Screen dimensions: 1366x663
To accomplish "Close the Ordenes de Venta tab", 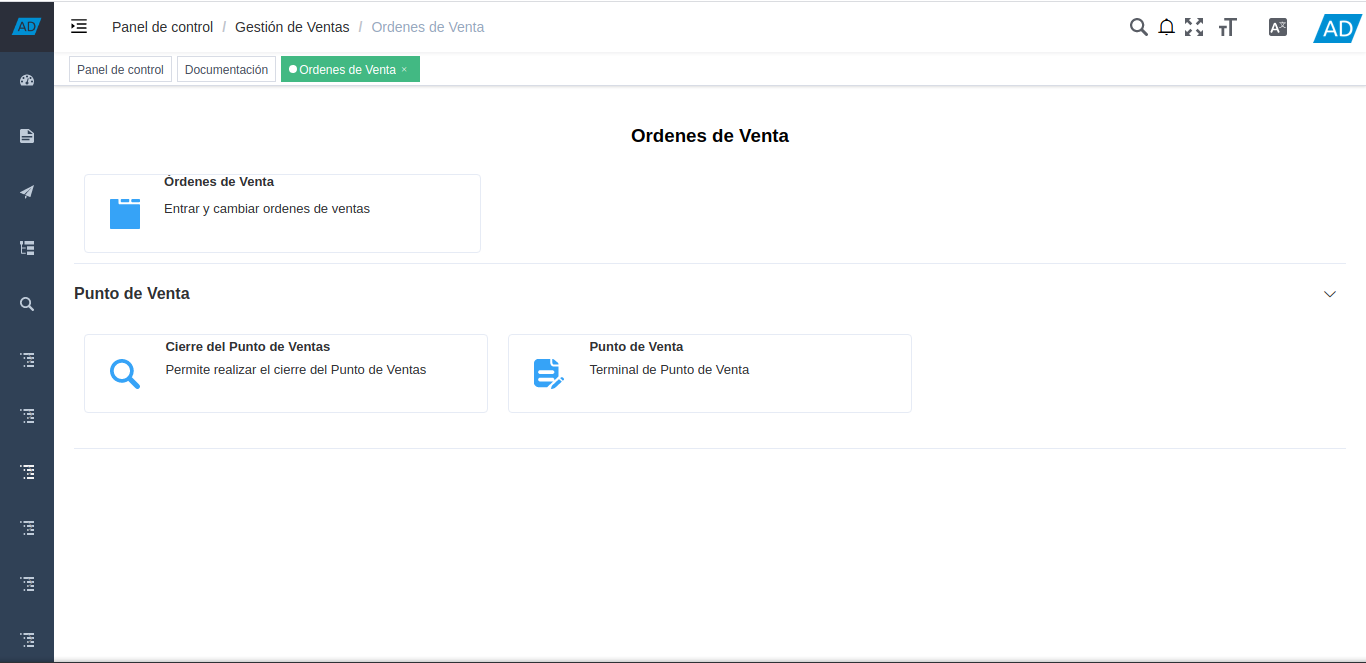I will click(406, 69).
